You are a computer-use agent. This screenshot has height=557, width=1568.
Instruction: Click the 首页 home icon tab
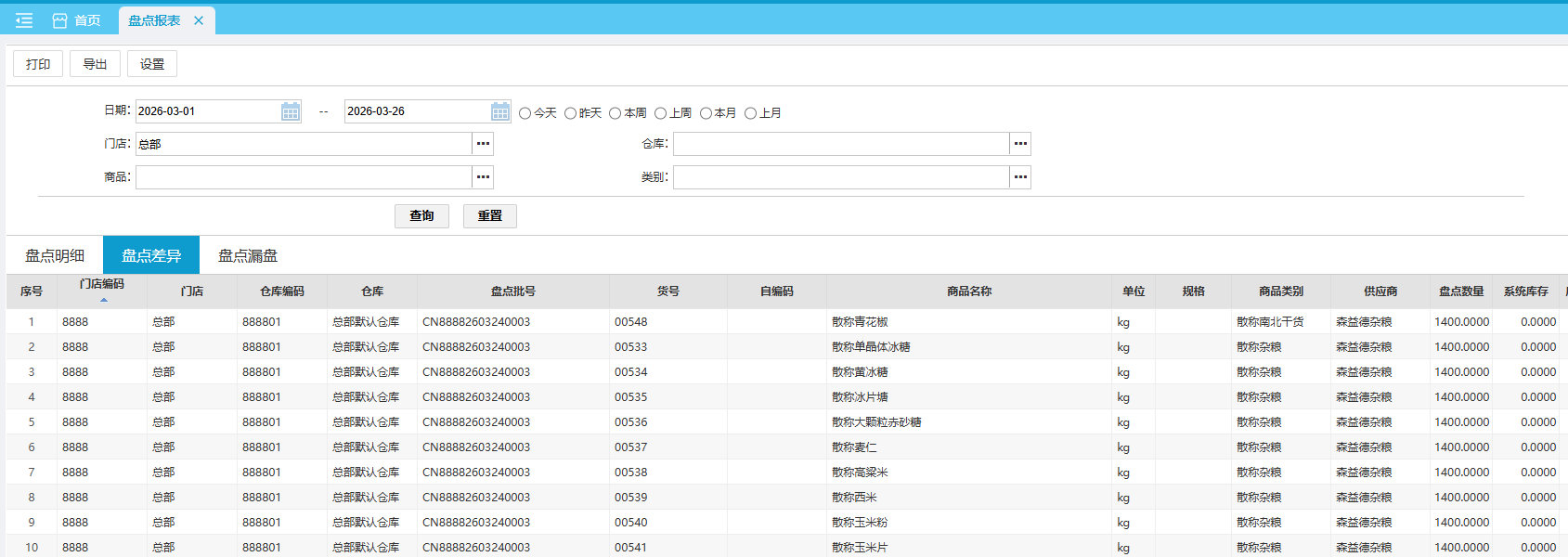[x=76, y=20]
